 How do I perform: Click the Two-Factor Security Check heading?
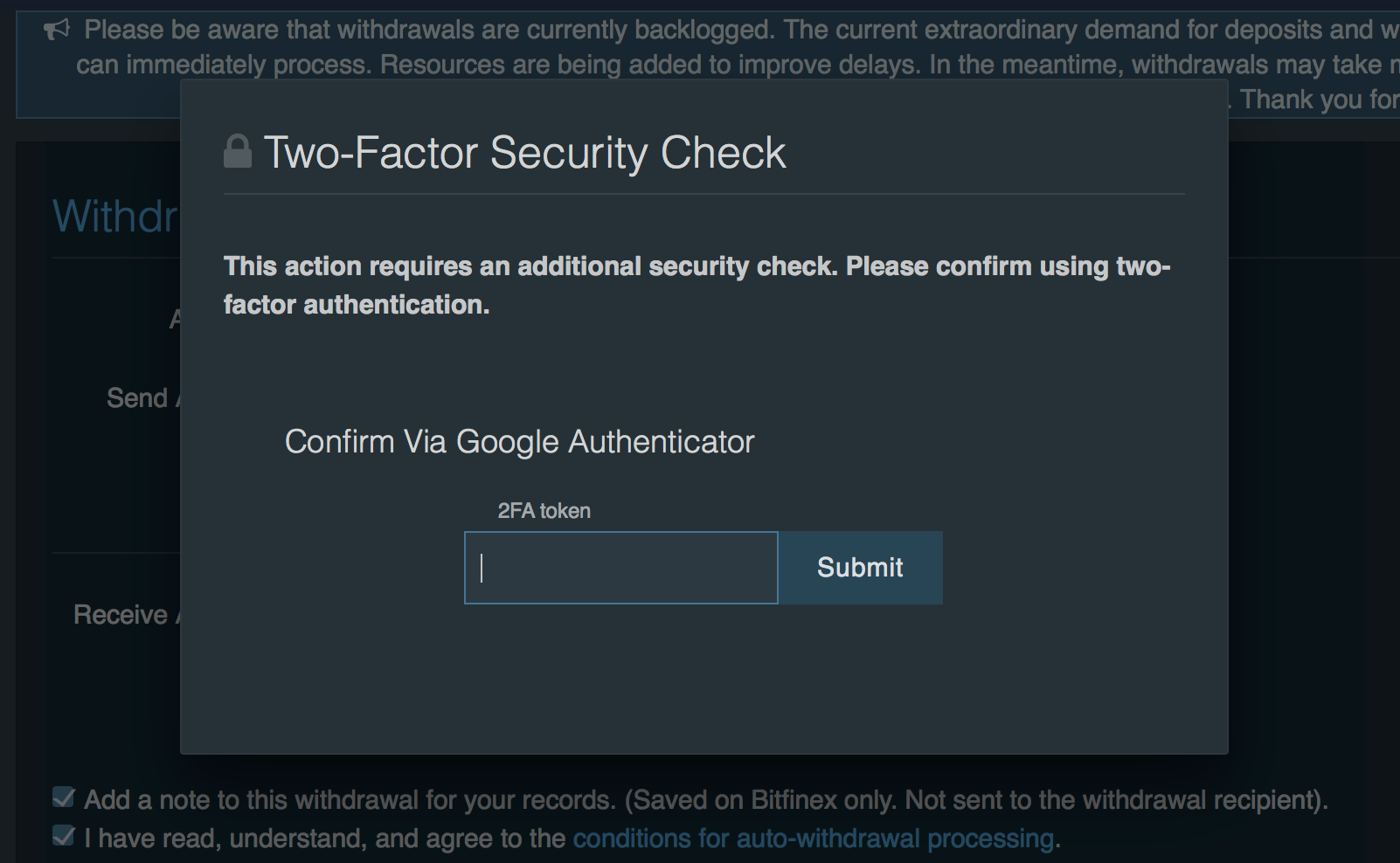pyautogui.click(x=524, y=153)
